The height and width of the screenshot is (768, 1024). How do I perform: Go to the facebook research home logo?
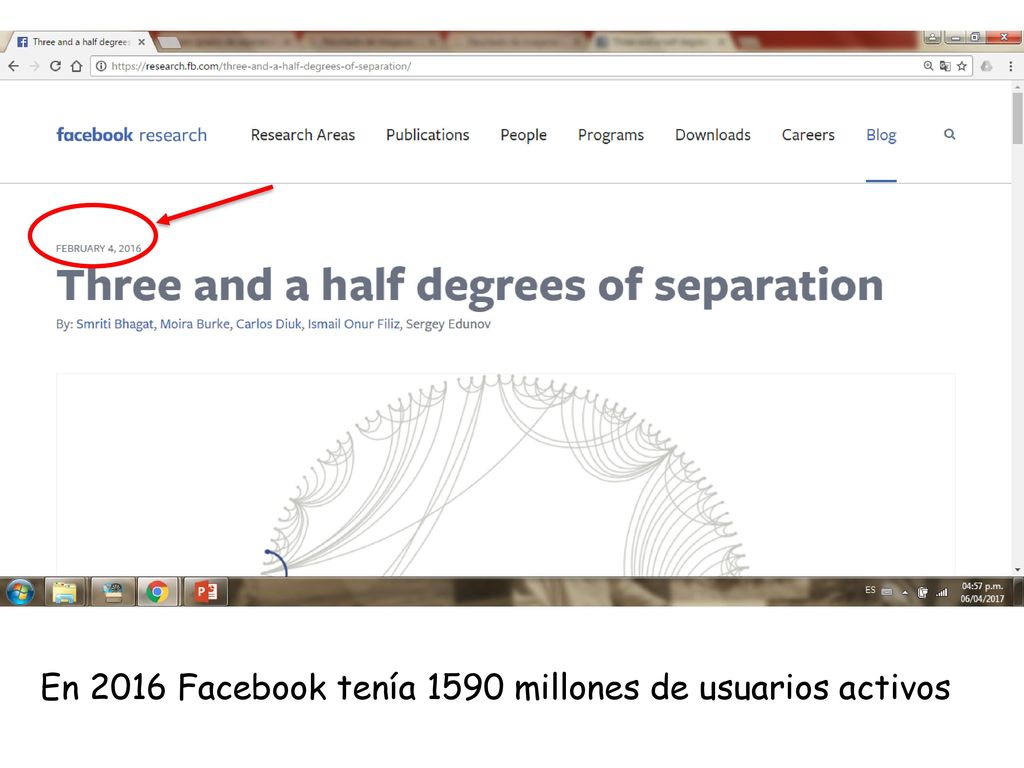click(x=131, y=135)
